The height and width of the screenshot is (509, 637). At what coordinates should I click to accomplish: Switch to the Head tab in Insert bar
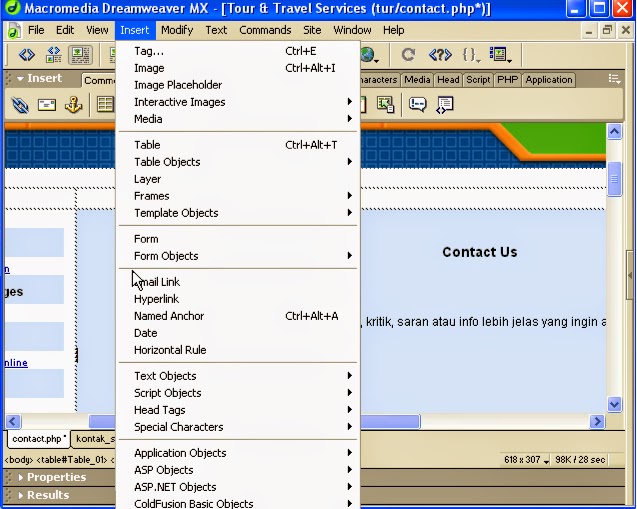click(448, 80)
